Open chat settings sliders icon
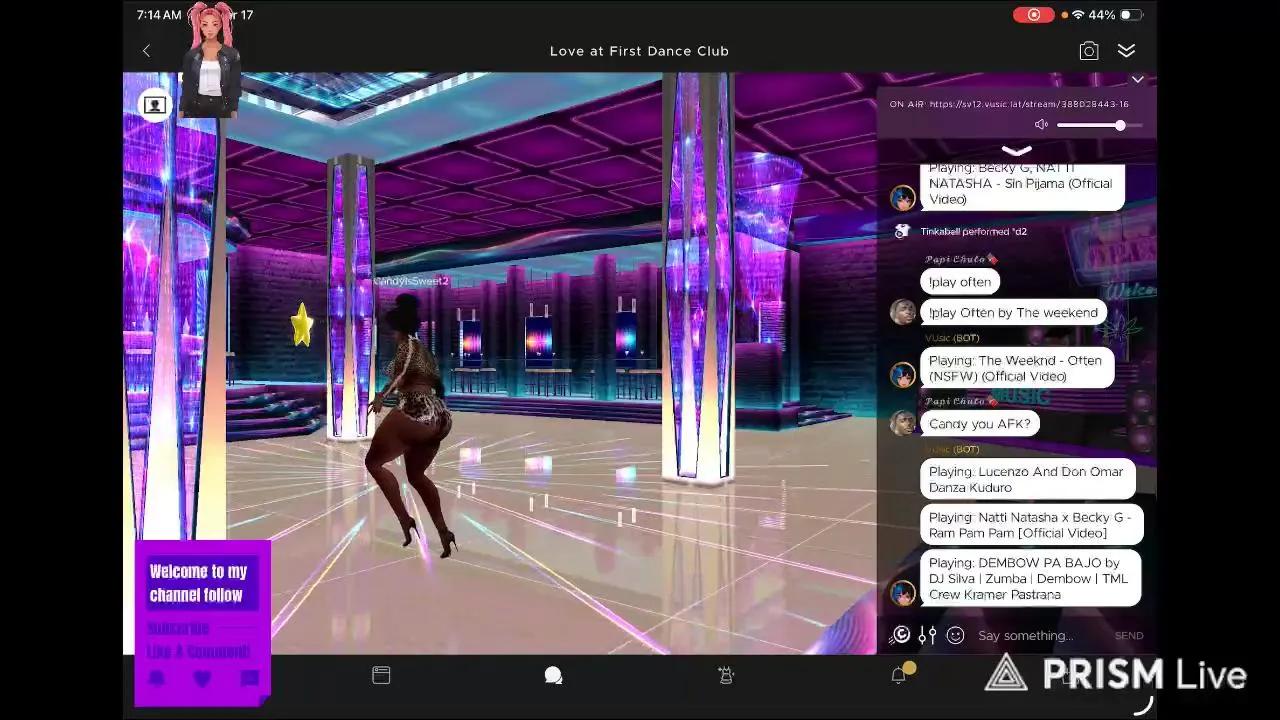The image size is (1280, 720). point(928,635)
